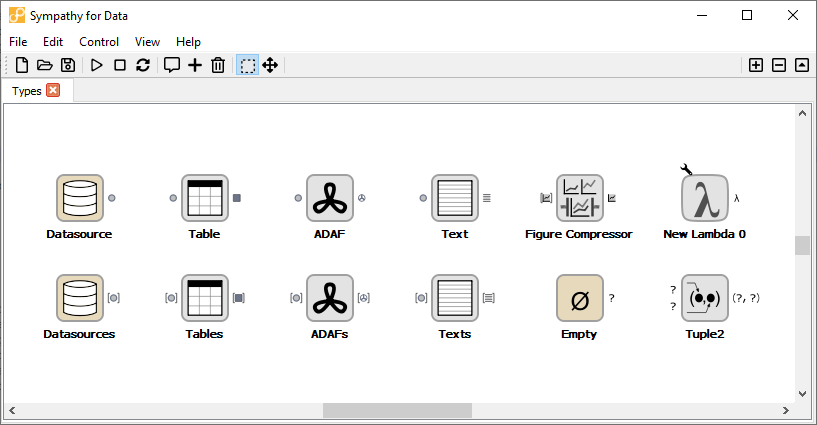The image size is (817, 425).
Task: Click the New flow document icon
Action: click(x=22, y=65)
